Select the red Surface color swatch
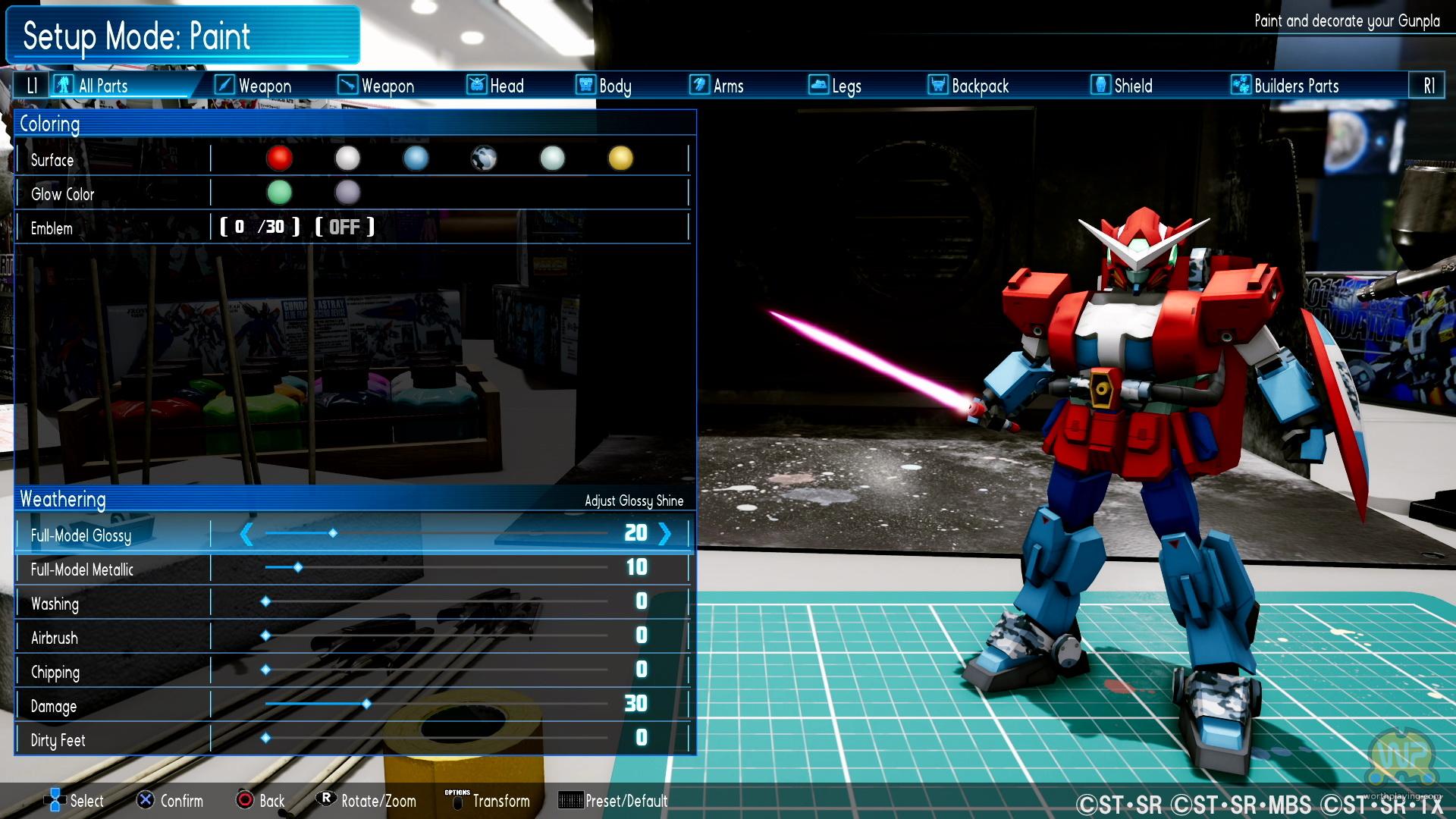 [279, 158]
